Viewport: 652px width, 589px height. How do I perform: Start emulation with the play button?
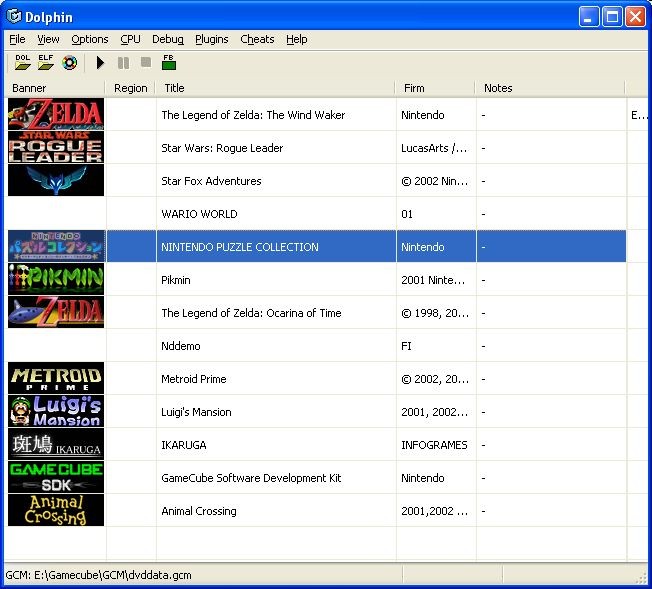coord(100,63)
